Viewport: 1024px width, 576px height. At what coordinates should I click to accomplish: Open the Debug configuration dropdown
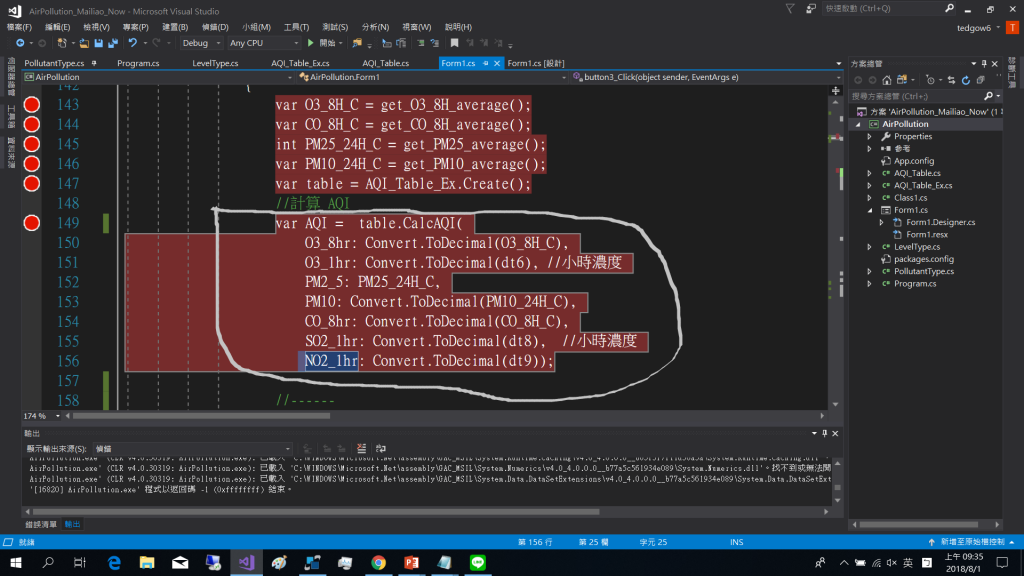(x=201, y=43)
